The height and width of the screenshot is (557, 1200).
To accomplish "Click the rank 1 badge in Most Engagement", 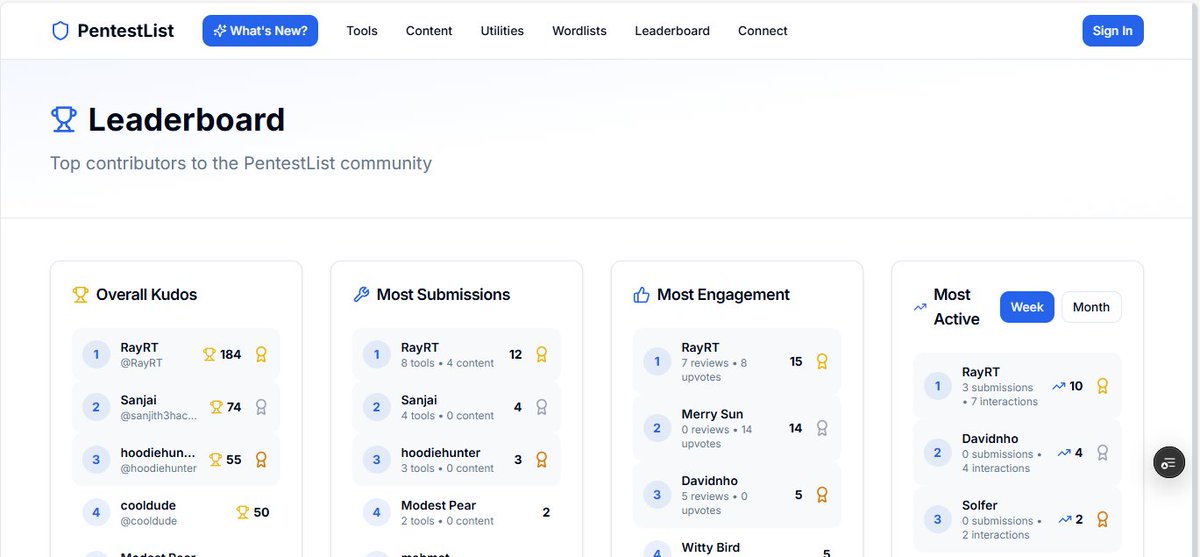I will click(x=656, y=362).
